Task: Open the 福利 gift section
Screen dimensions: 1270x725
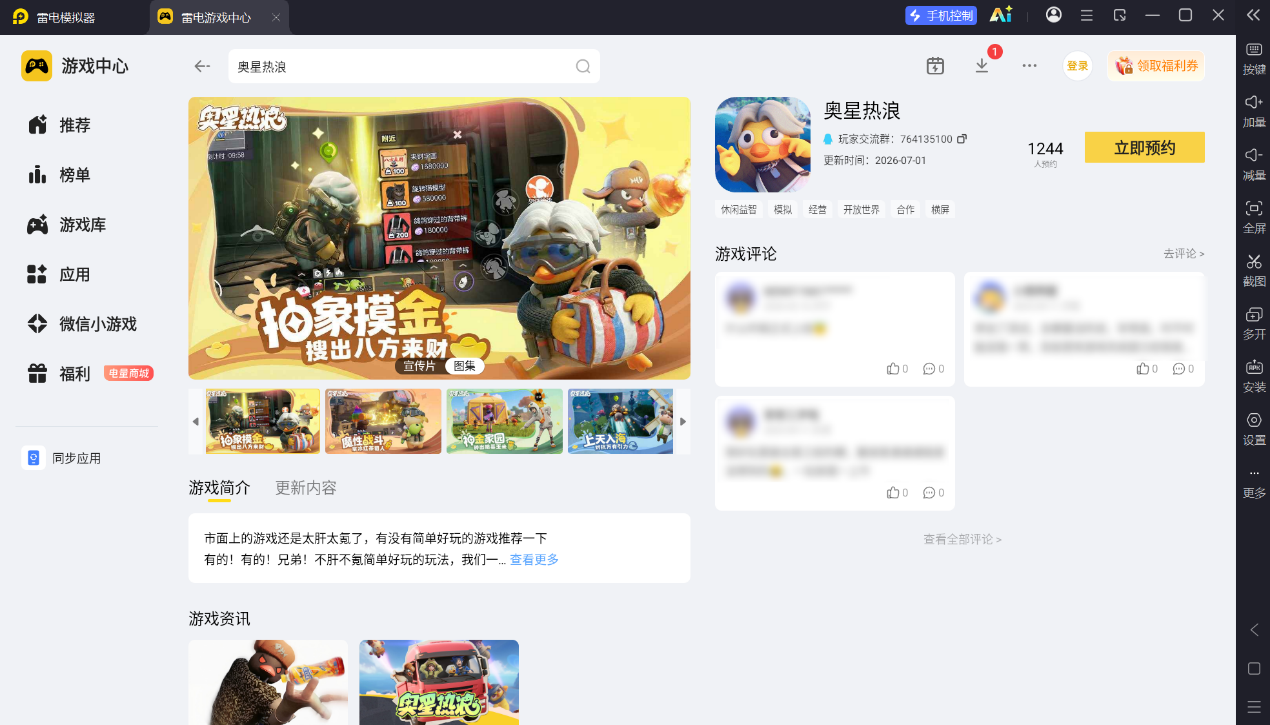Action: coord(59,374)
